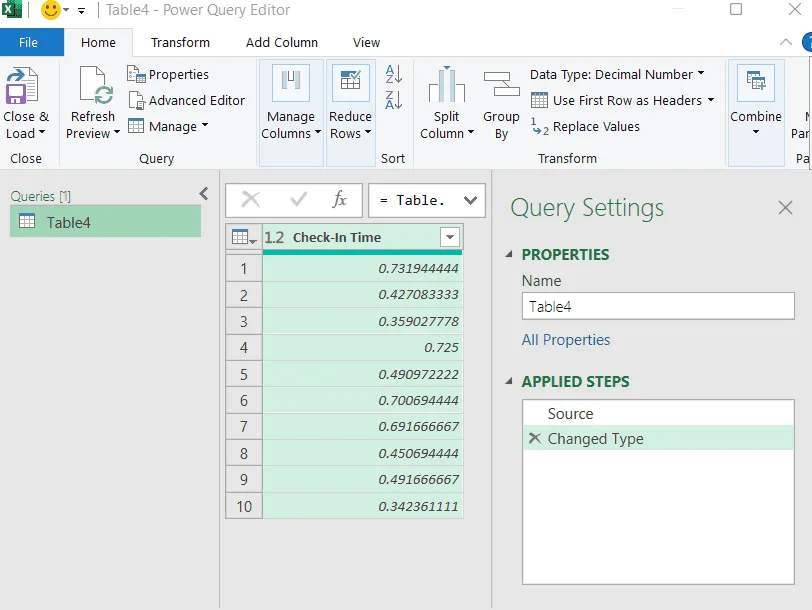Select the Table4 query
812x610 pixels.
coord(106,222)
